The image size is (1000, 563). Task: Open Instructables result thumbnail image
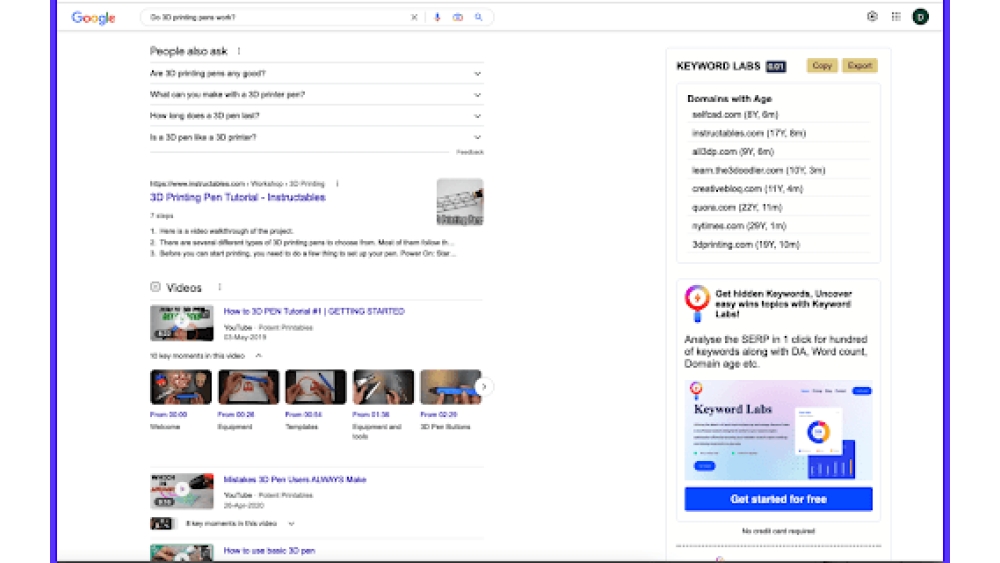tap(460, 202)
